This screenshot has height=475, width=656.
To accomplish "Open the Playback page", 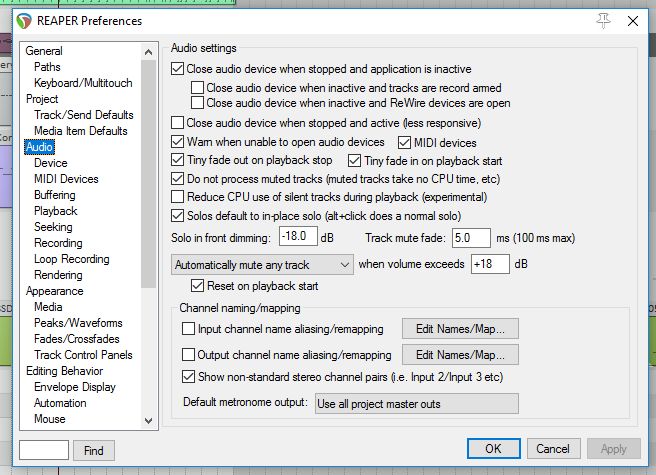I will pos(56,211).
